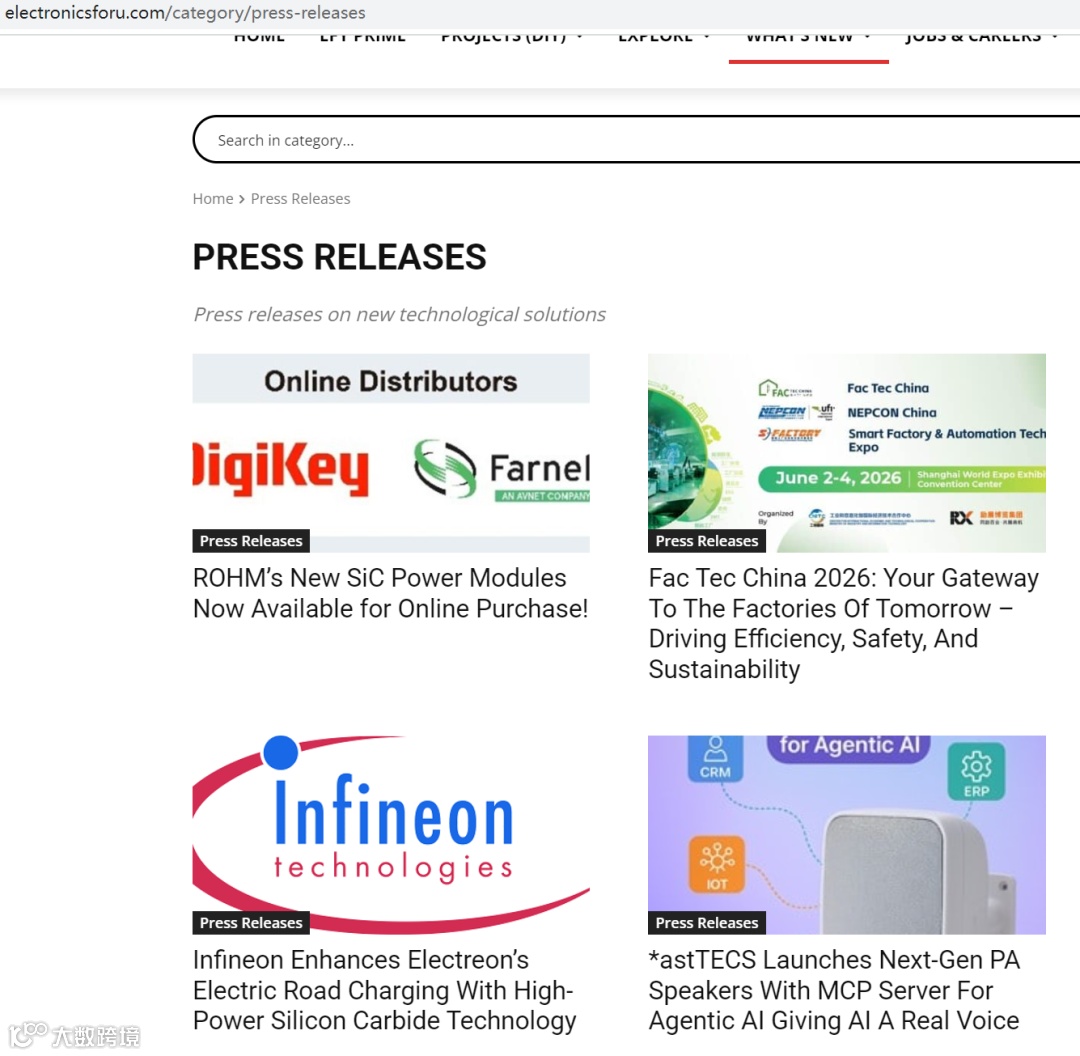1080x1056 pixels.
Task: Click the Search in category input field
Action: tap(636, 140)
